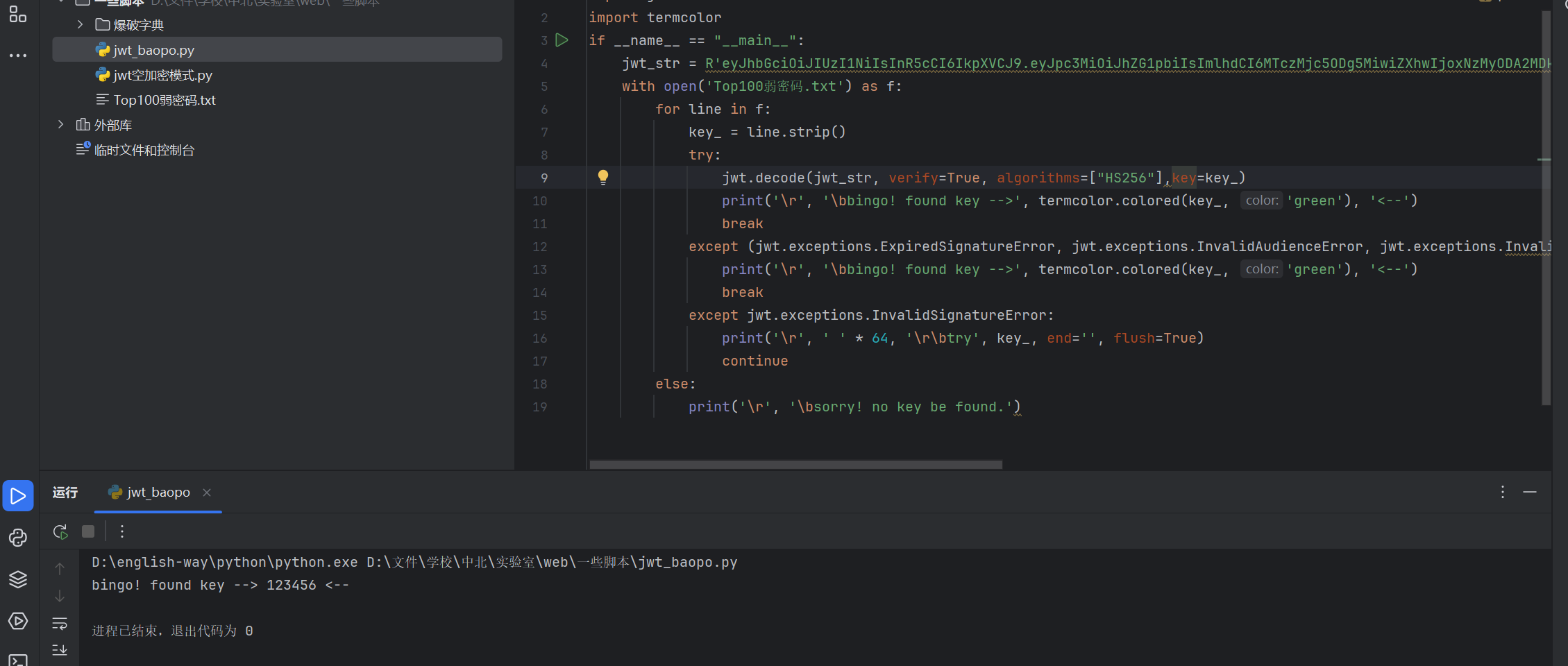Rerun jwt_baopo with the rerun icon
The width and height of the screenshot is (1568, 666).
click(60, 531)
